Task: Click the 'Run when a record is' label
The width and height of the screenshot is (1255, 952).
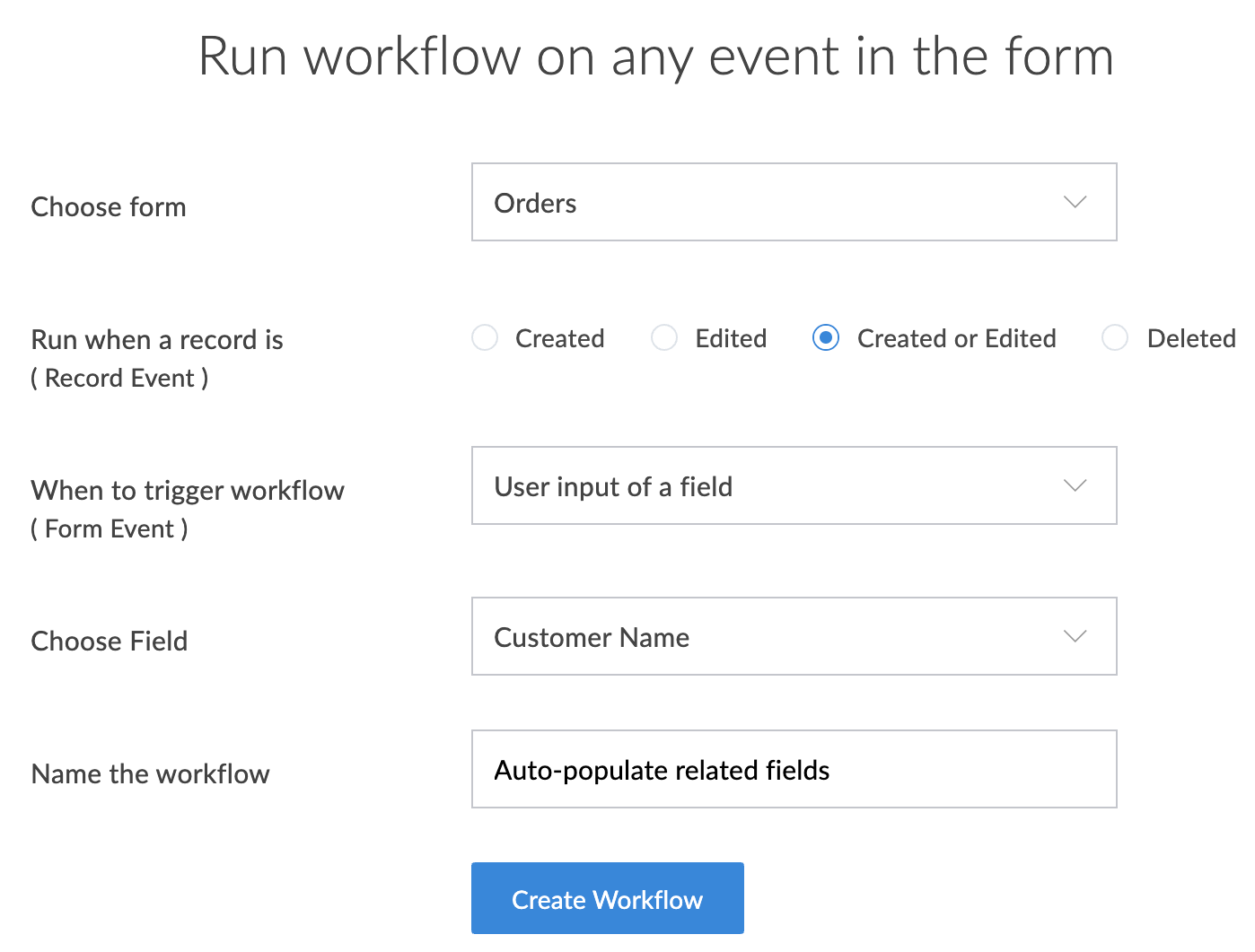Action: (157, 340)
